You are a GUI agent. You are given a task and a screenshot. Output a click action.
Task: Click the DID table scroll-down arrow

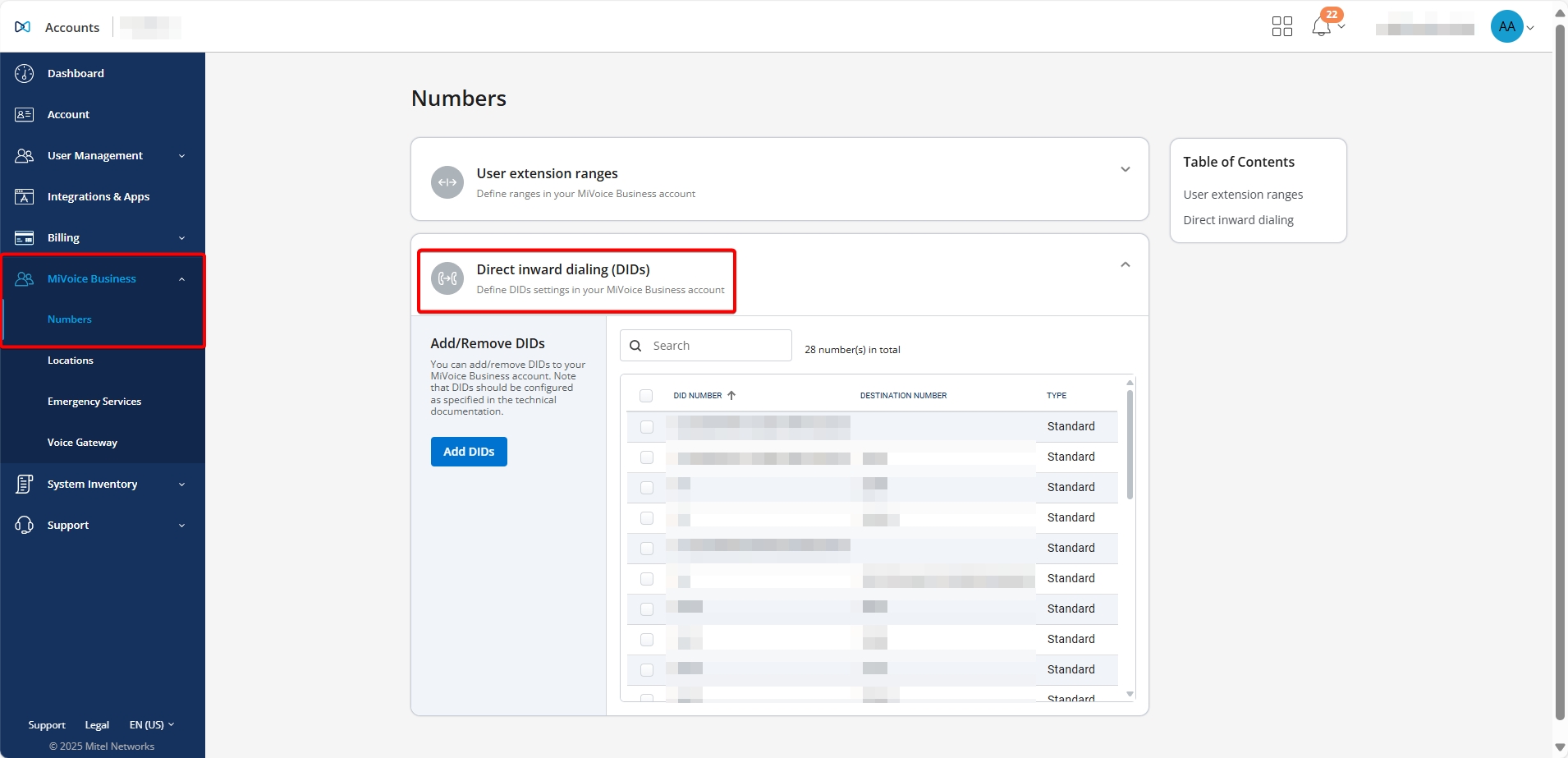click(x=1130, y=695)
